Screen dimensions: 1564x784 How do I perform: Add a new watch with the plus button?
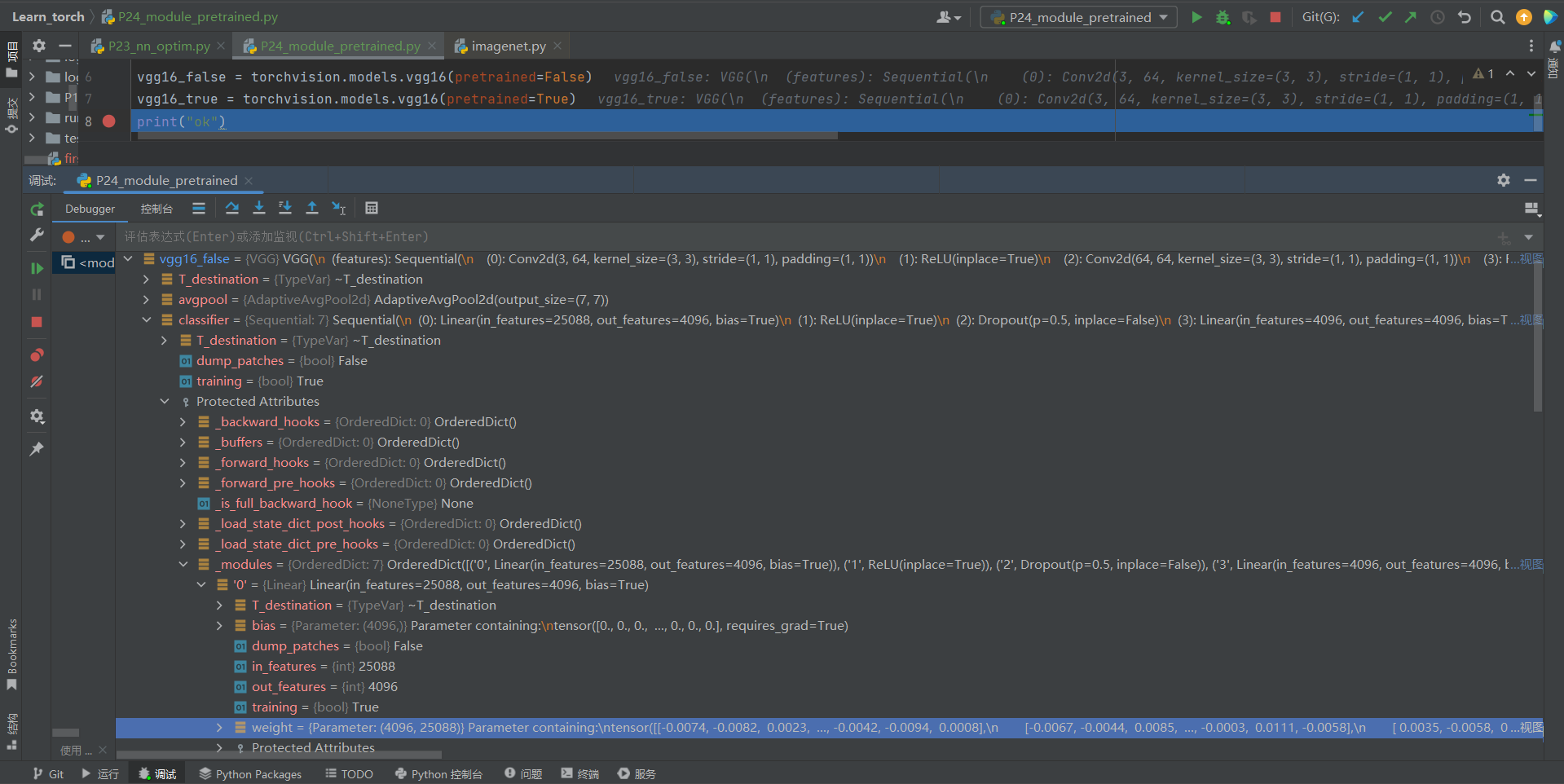click(x=1504, y=237)
